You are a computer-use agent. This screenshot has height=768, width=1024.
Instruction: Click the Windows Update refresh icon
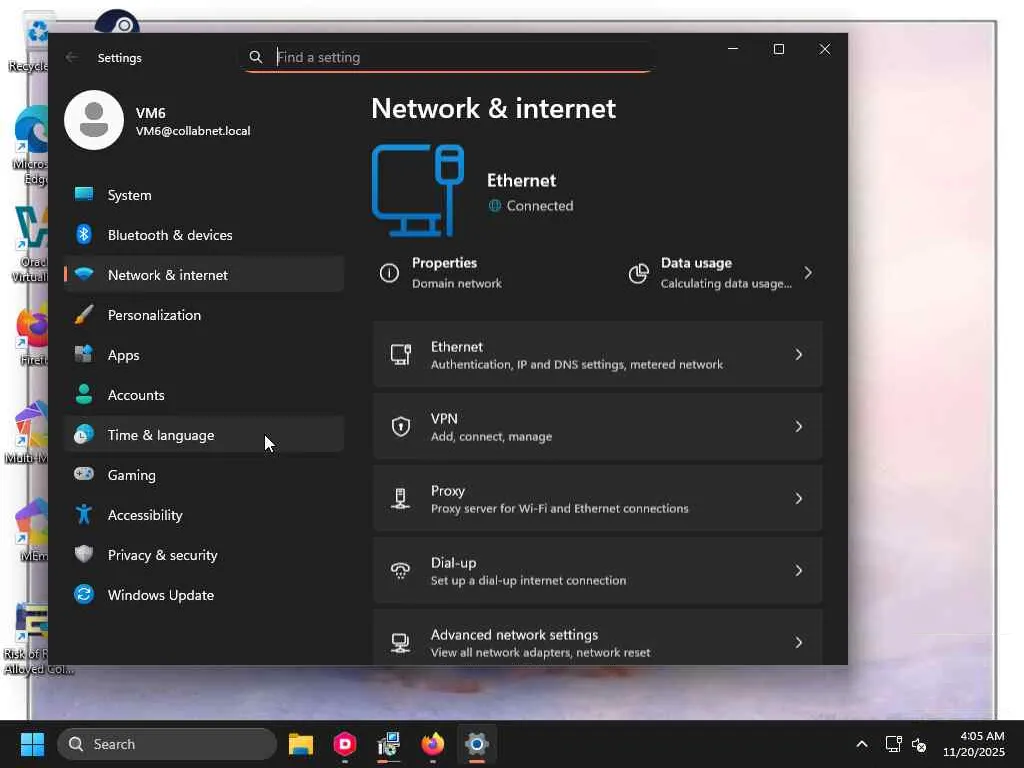(x=84, y=594)
